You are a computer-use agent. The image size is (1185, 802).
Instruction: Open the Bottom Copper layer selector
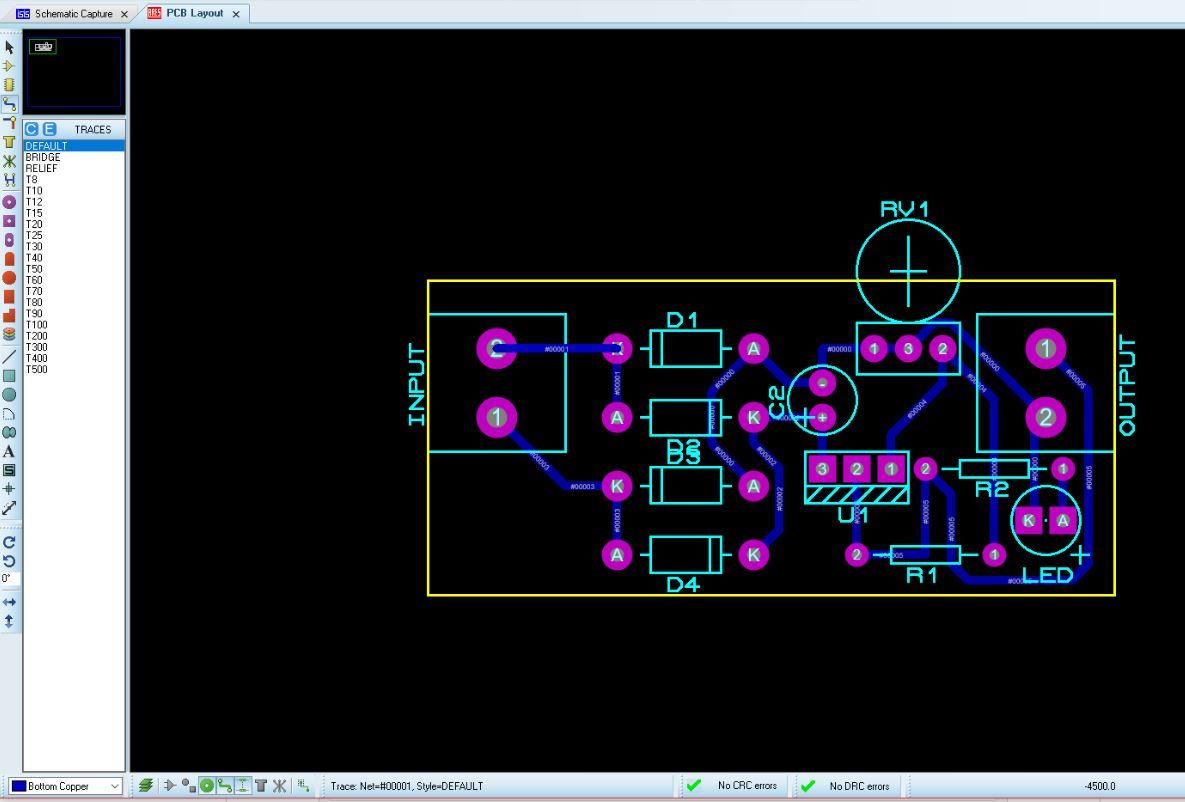pyautogui.click(x=114, y=786)
